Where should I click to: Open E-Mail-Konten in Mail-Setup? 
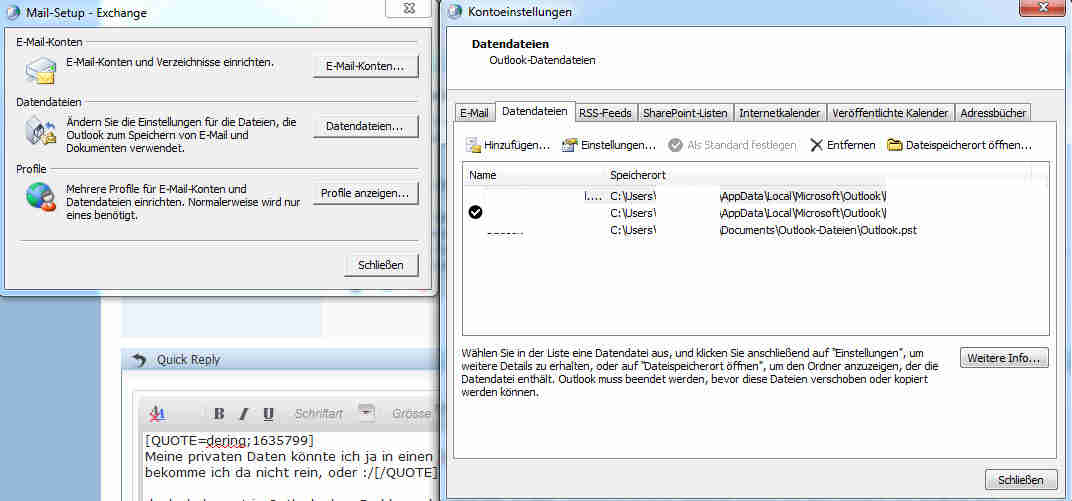click(x=366, y=67)
